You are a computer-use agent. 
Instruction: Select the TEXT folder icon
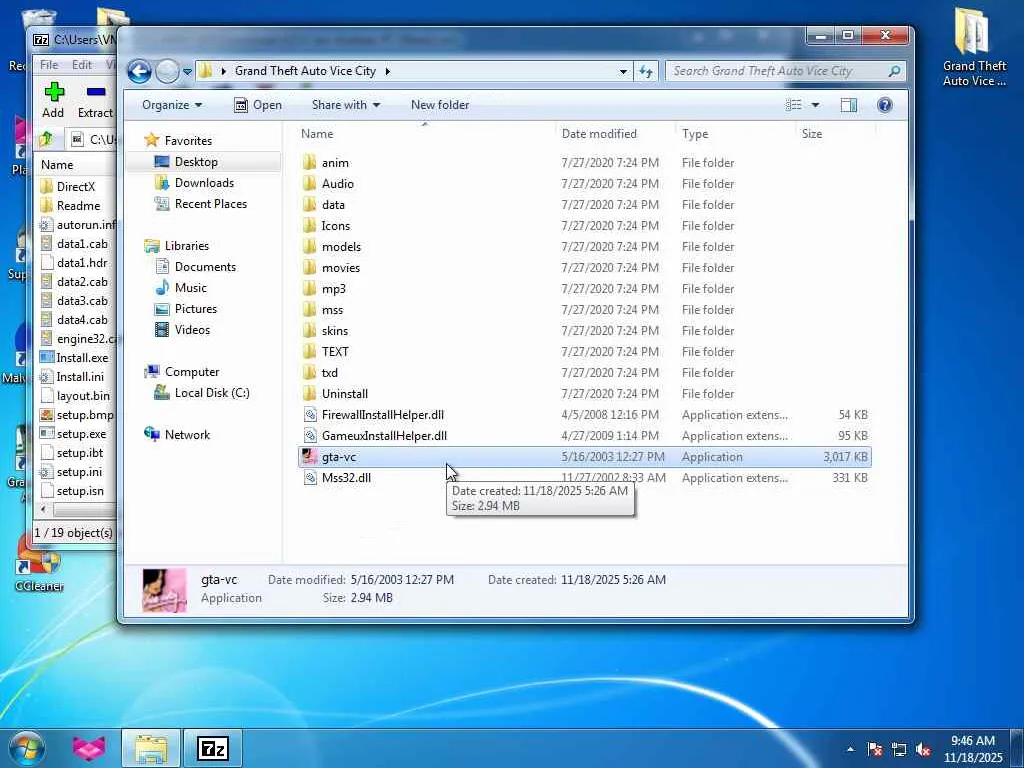coord(310,351)
